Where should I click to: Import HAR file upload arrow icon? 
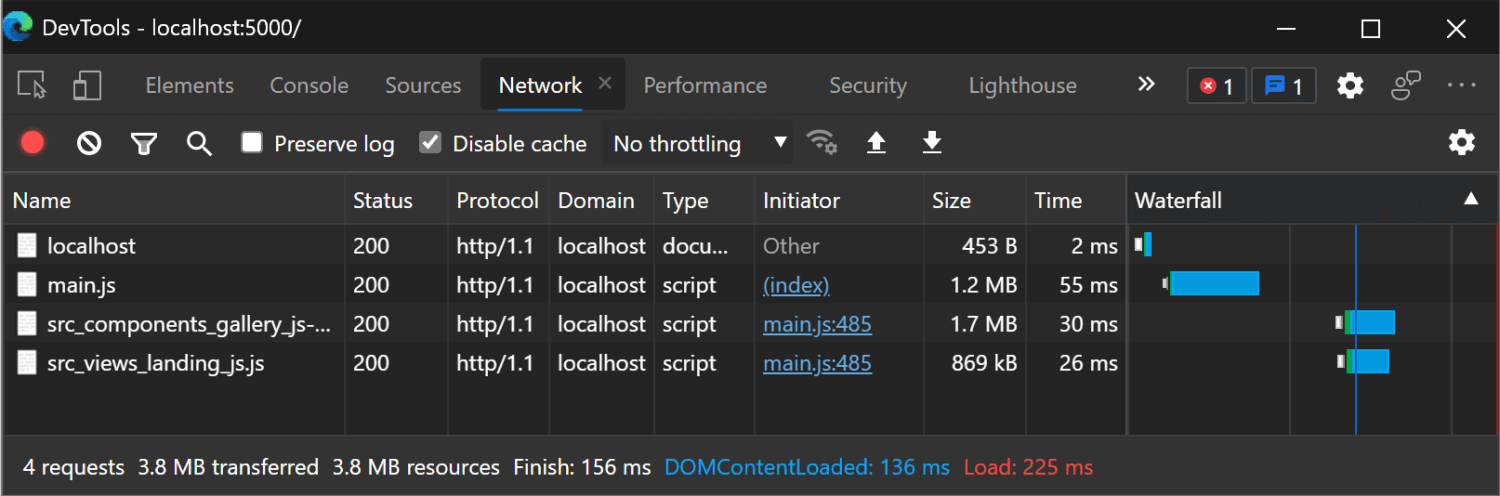pos(876,144)
